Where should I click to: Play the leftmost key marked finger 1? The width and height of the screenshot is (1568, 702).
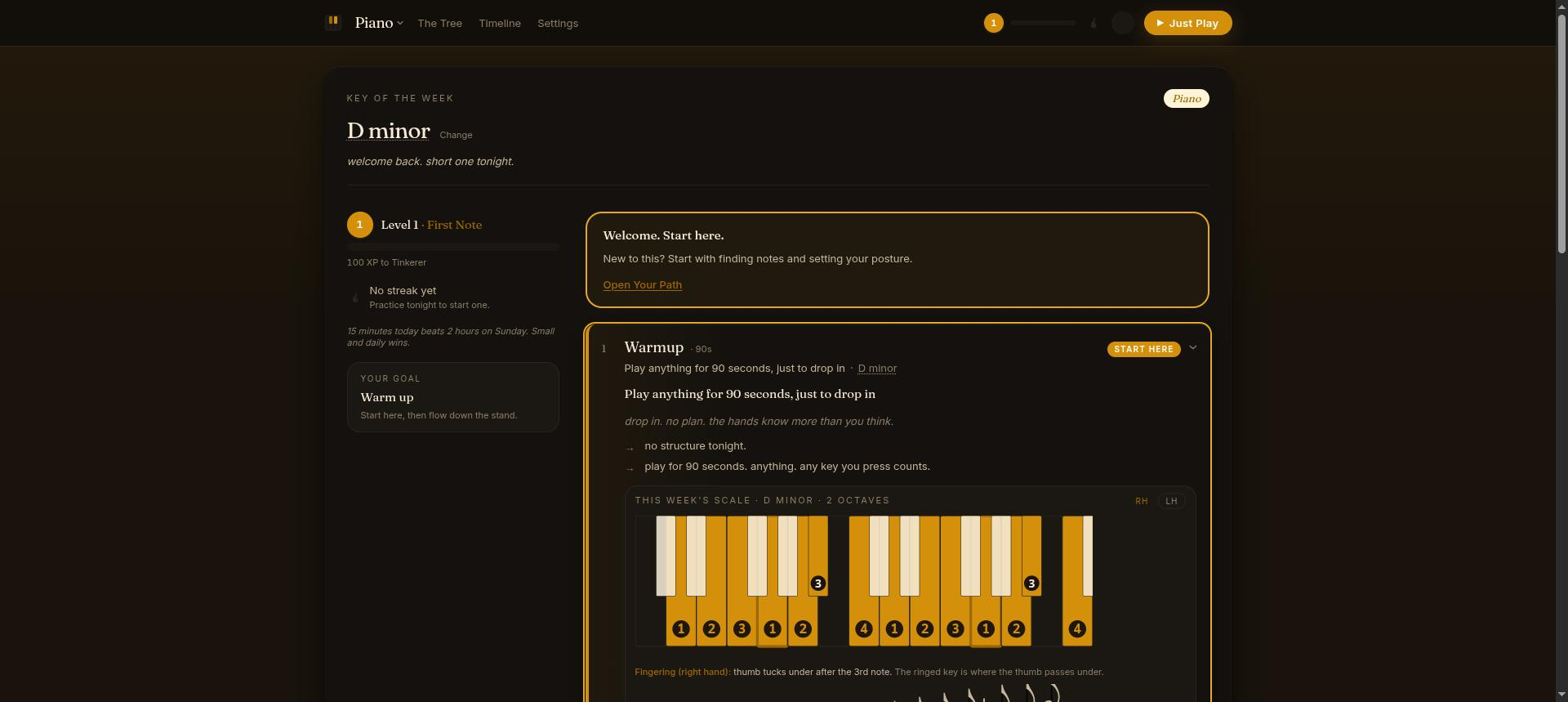click(x=680, y=621)
